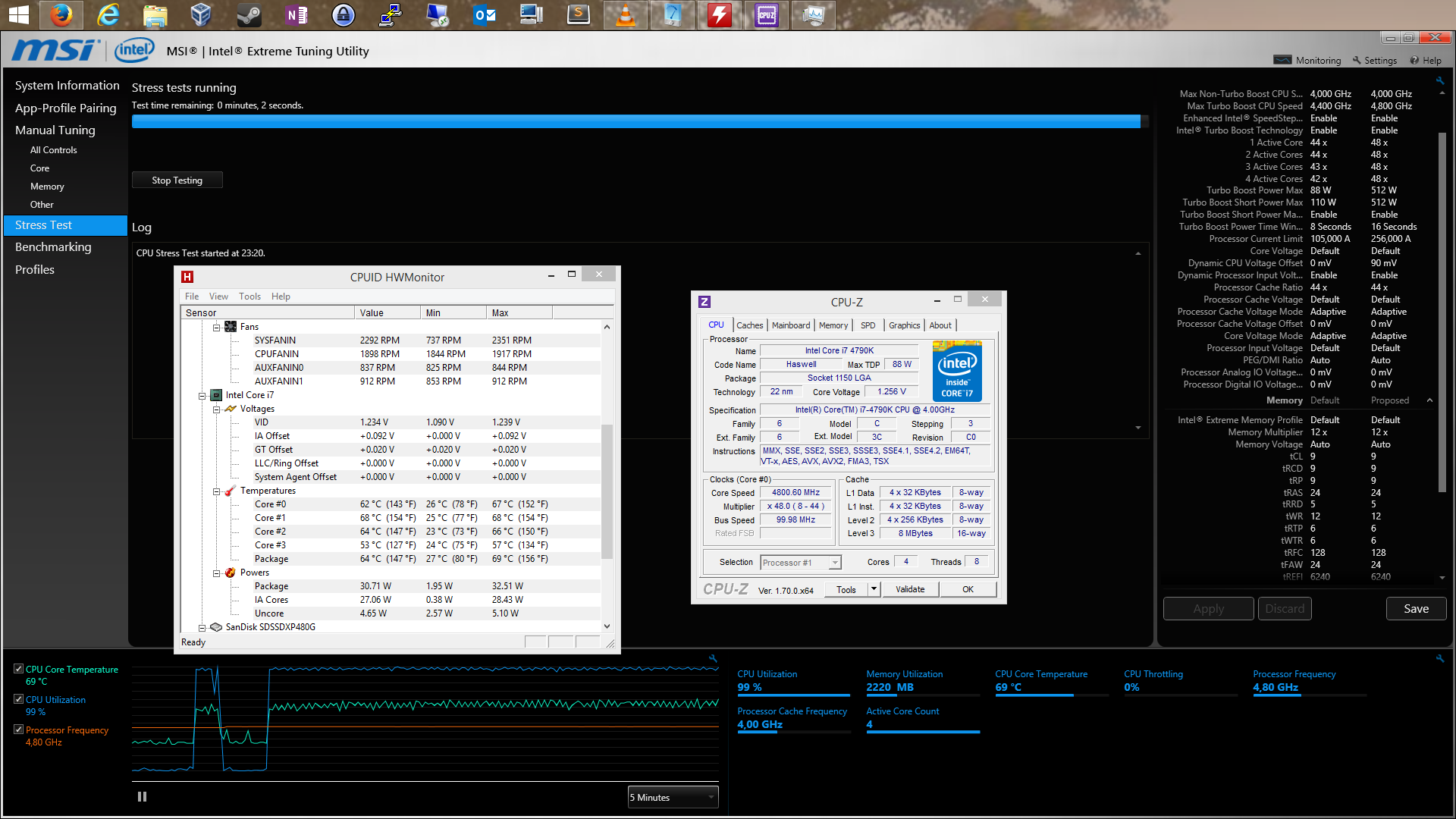Click the Help question mark icon

(x=1414, y=60)
